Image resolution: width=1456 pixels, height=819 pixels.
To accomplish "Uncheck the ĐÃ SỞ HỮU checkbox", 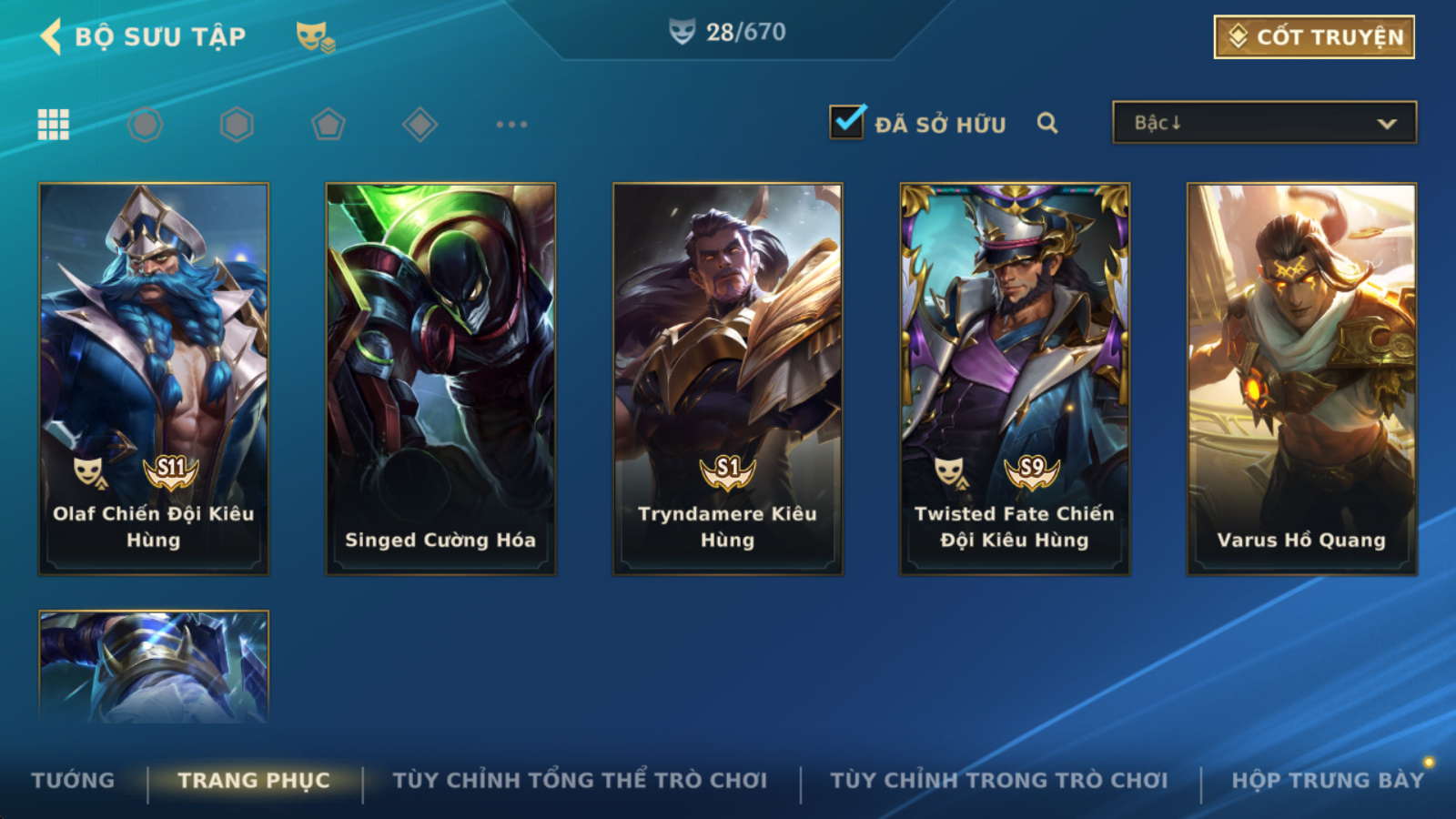I will click(846, 122).
